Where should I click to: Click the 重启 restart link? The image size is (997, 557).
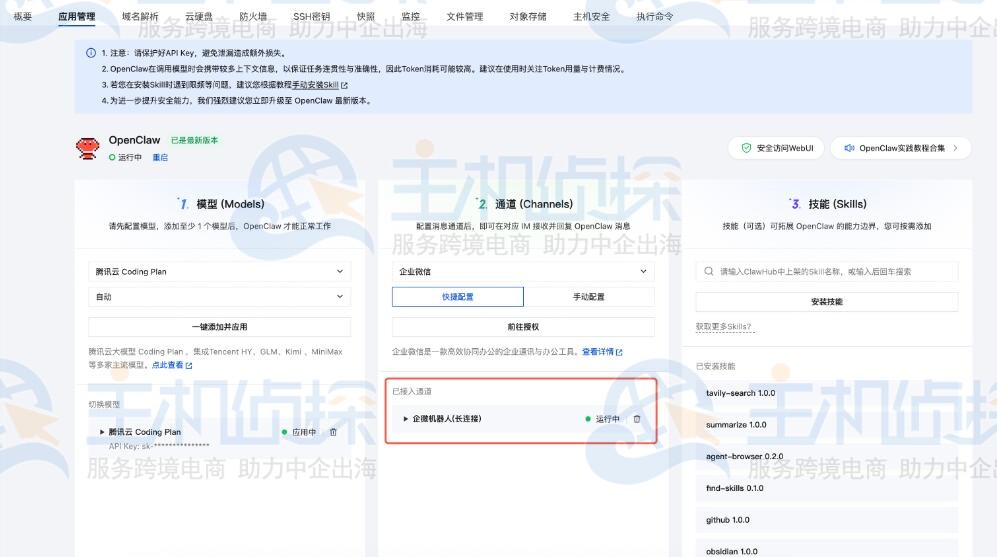160,157
